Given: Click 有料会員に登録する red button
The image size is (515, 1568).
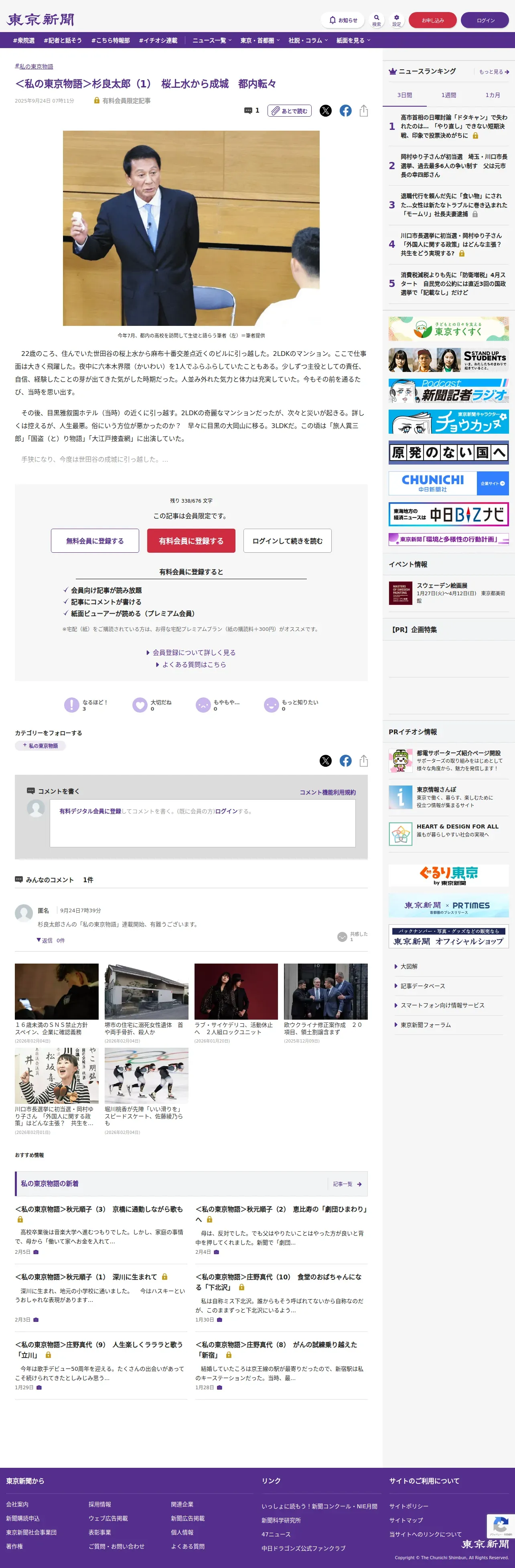Looking at the screenshot, I should point(191,541).
